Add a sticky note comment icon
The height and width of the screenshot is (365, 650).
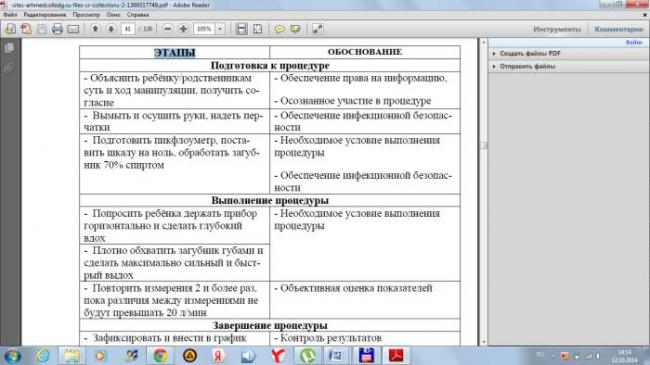[280, 29]
